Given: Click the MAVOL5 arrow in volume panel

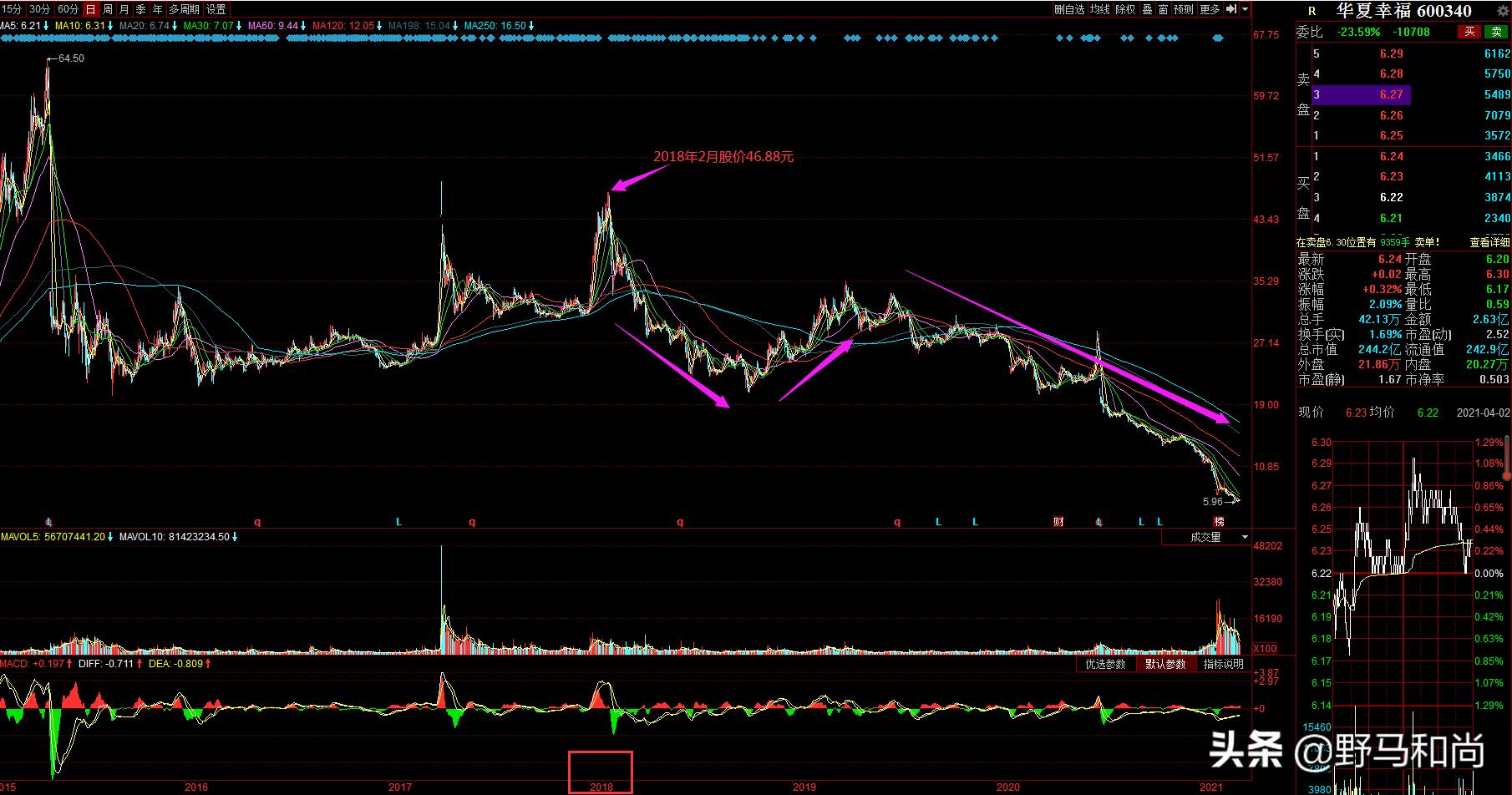Looking at the screenshot, I should click(110, 537).
